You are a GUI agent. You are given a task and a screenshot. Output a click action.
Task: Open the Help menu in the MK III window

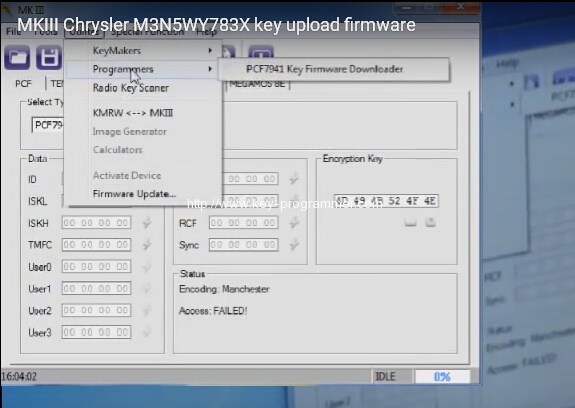pyautogui.click(x=206, y=32)
